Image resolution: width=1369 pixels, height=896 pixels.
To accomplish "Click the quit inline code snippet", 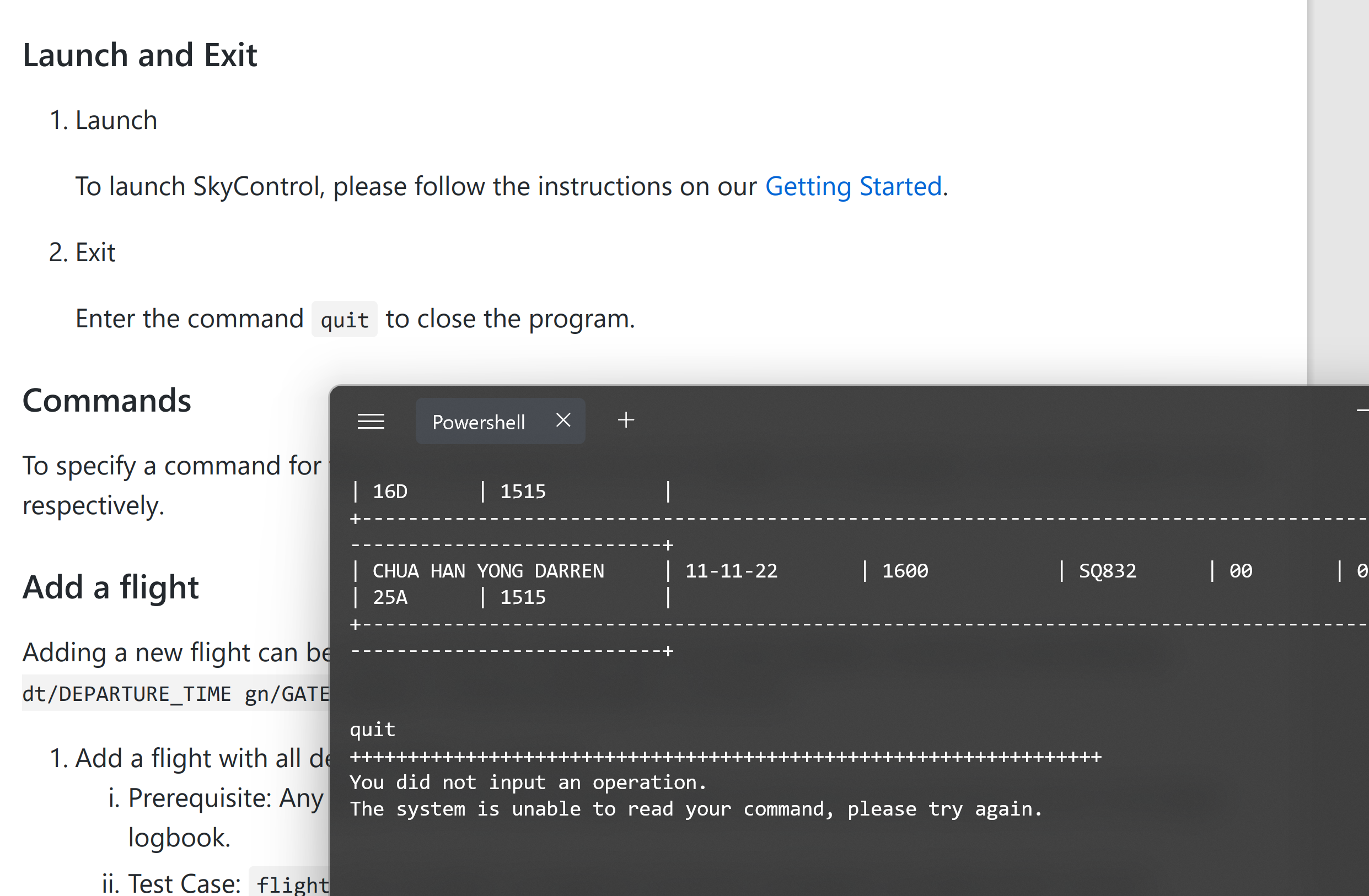I will [x=344, y=320].
